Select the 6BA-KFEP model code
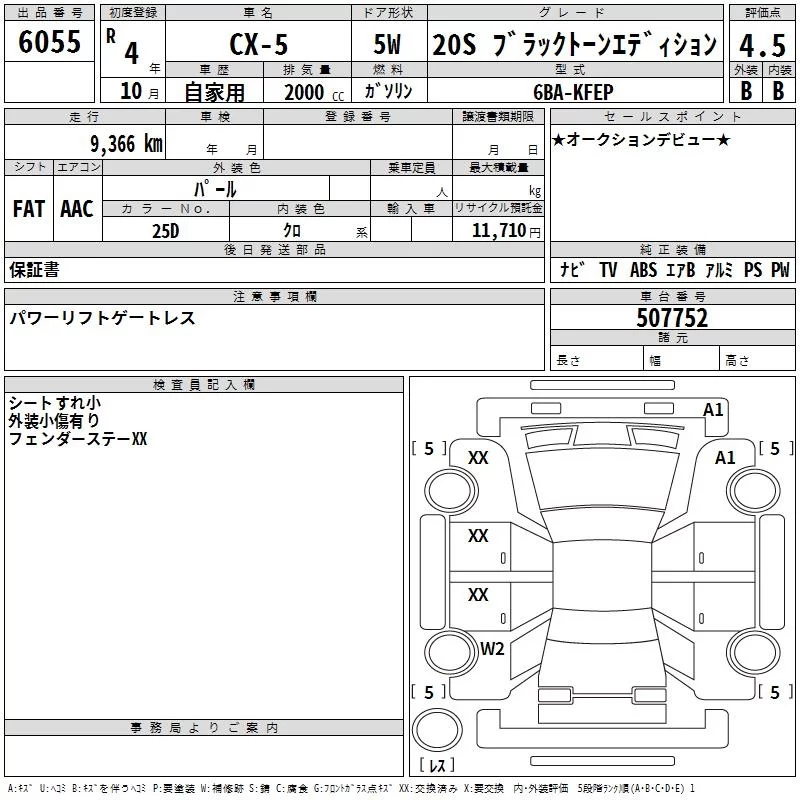800x800 pixels. (573, 92)
